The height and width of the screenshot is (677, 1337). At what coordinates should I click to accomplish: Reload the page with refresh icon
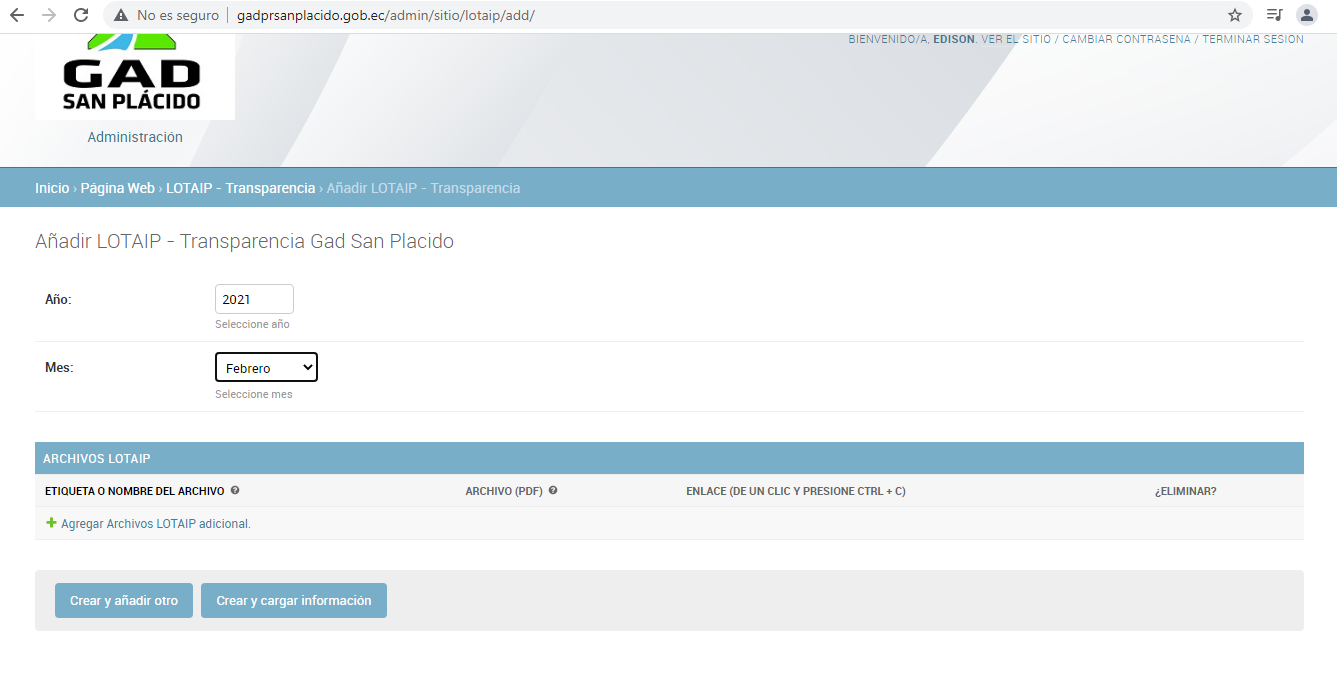81,15
